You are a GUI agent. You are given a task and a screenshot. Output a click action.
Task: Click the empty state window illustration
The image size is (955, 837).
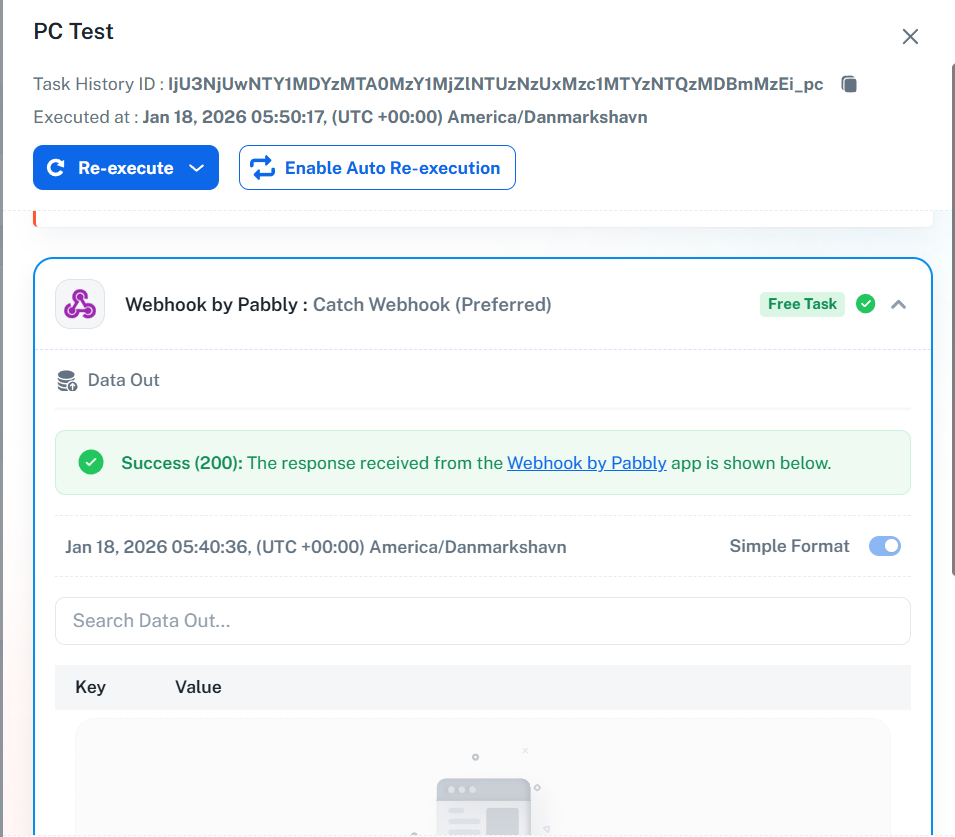tap(484, 806)
